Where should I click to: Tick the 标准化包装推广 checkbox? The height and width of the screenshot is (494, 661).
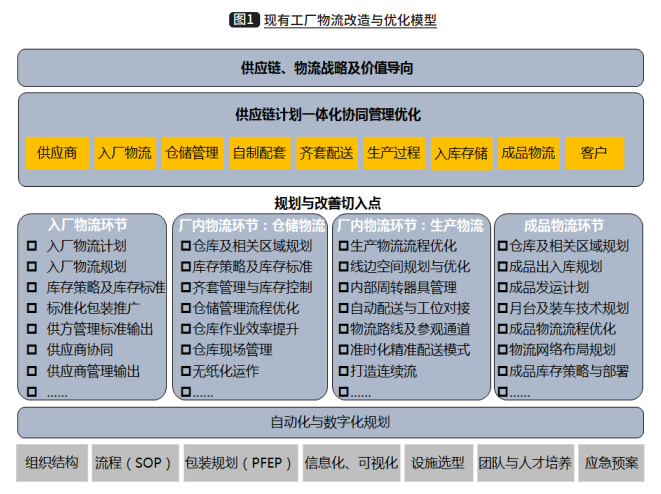(32, 308)
